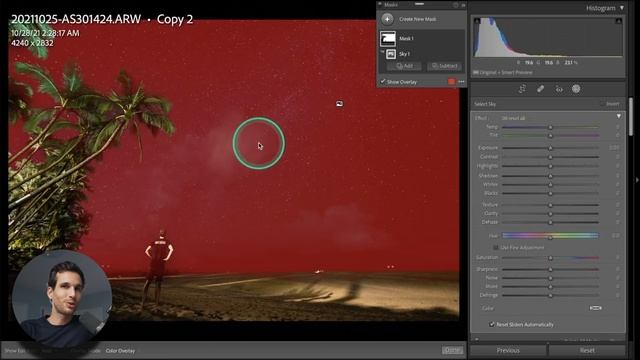Click the Sky 1 name label
This screenshot has height=360, width=640.
click(404, 54)
